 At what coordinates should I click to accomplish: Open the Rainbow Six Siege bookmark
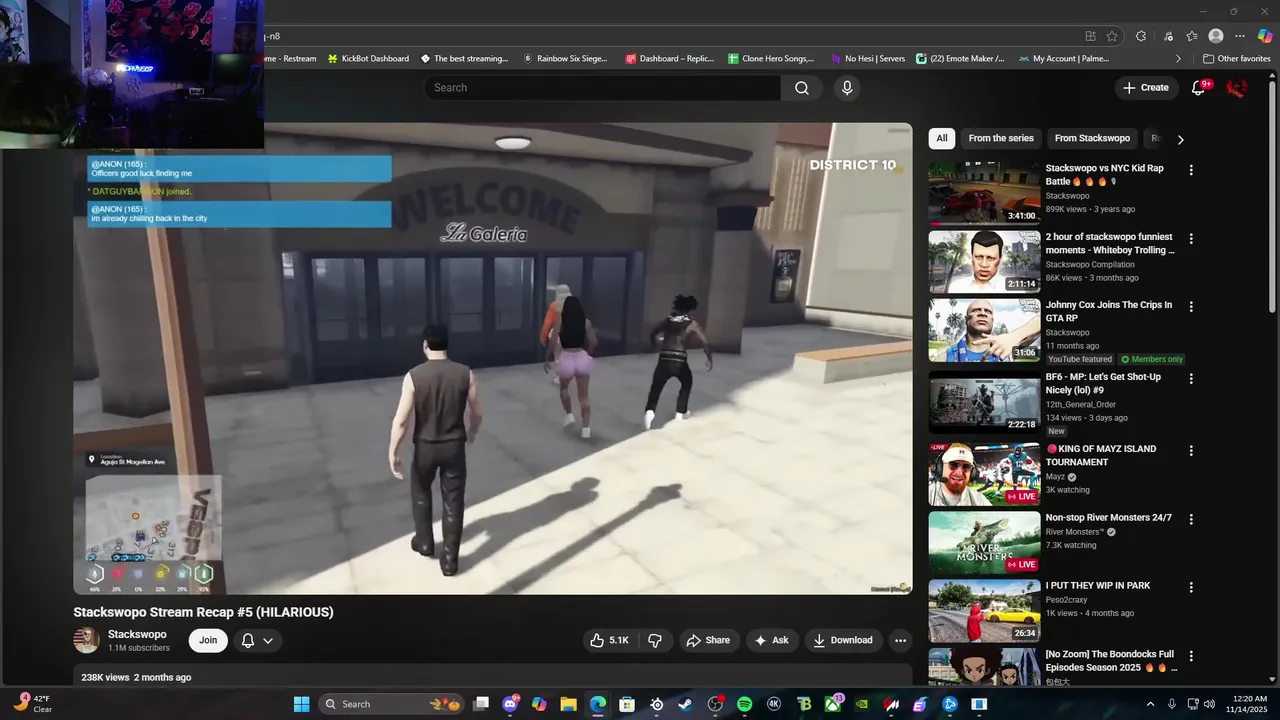tap(565, 59)
